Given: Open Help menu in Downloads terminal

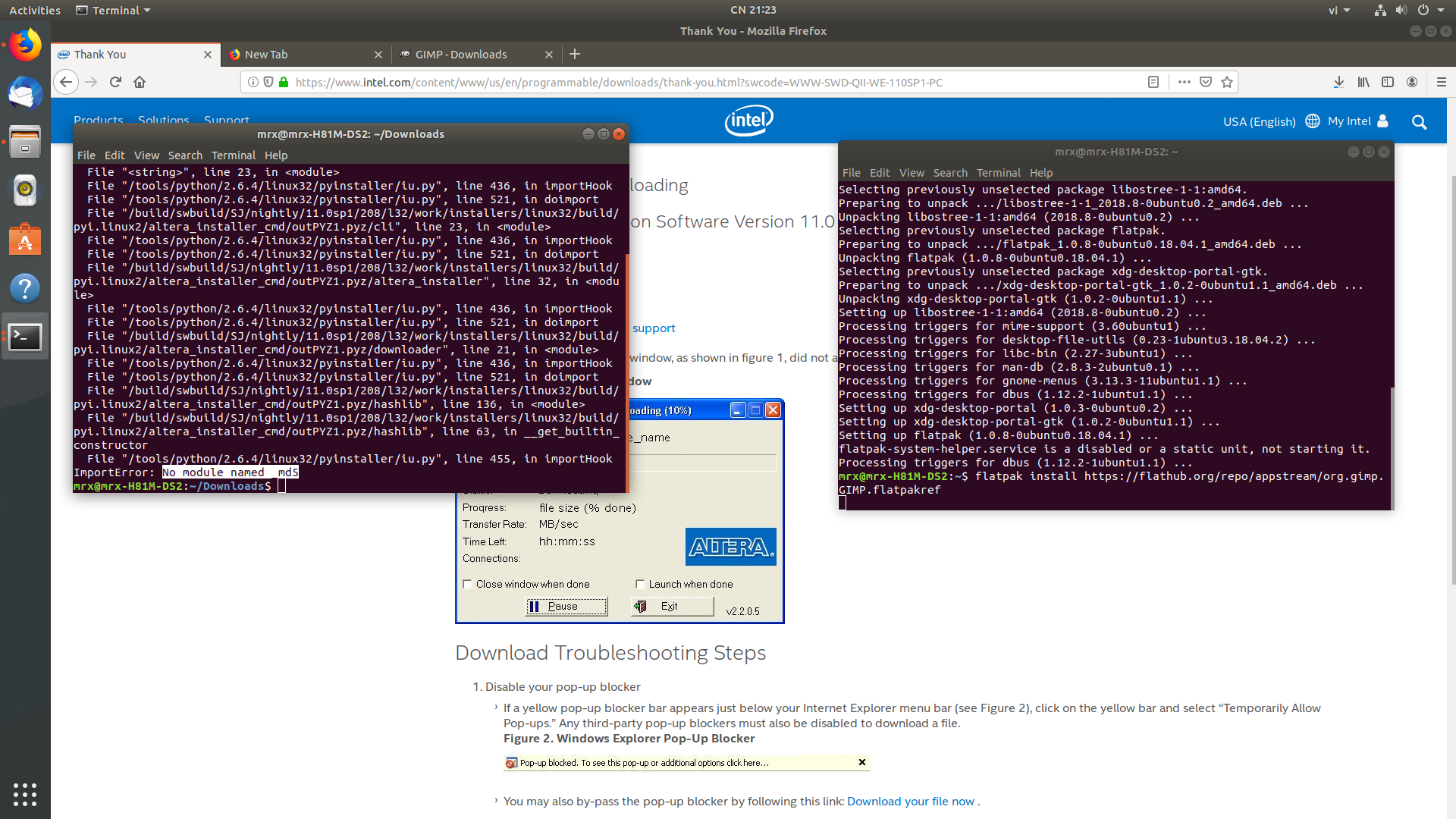Looking at the screenshot, I should [276, 155].
